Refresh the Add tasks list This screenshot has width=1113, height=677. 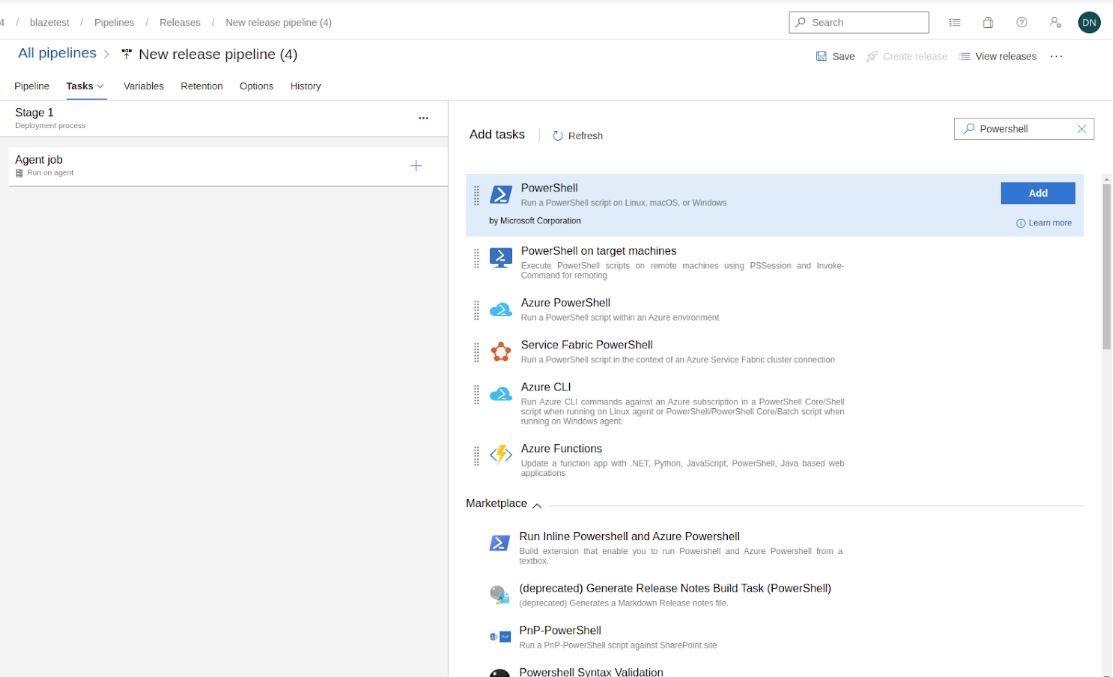[x=578, y=136]
